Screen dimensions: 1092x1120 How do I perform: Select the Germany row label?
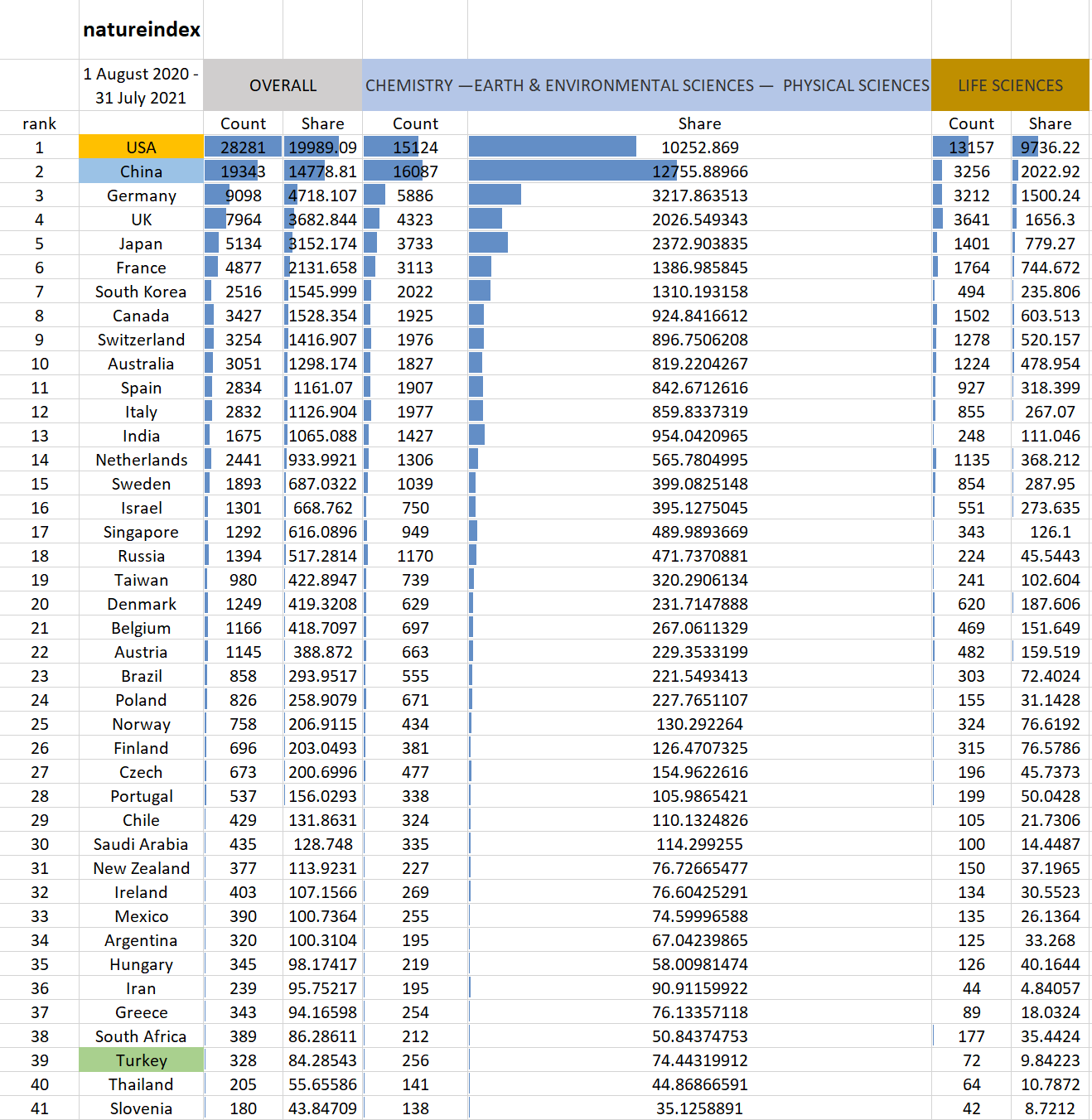point(142,196)
